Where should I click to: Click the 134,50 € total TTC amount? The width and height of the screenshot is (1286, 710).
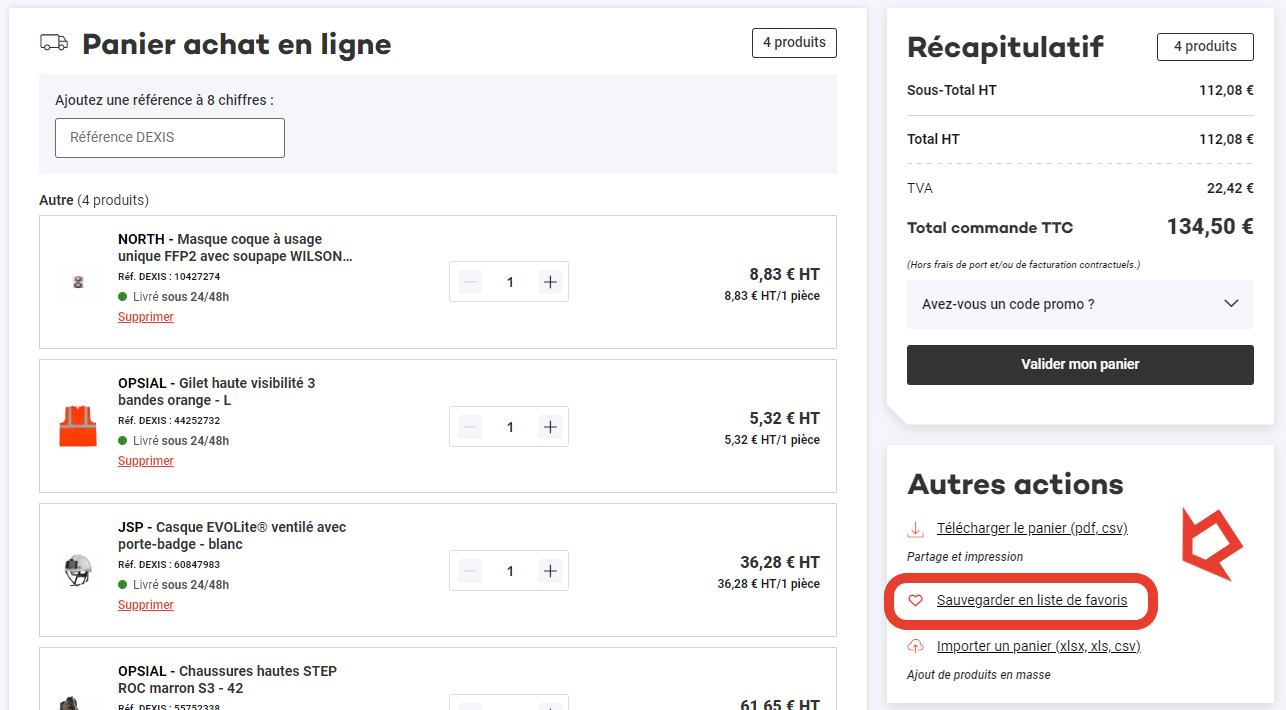tap(1210, 227)
